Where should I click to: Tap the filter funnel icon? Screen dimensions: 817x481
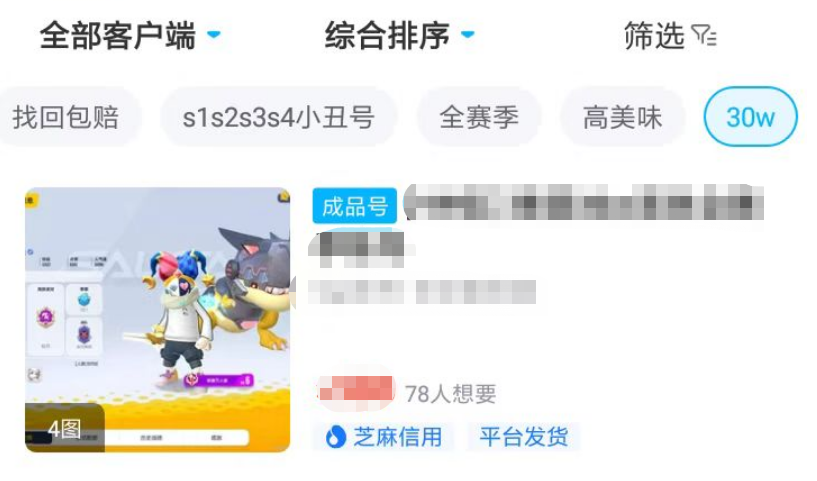pyautogui.click(x=704, y=36)
